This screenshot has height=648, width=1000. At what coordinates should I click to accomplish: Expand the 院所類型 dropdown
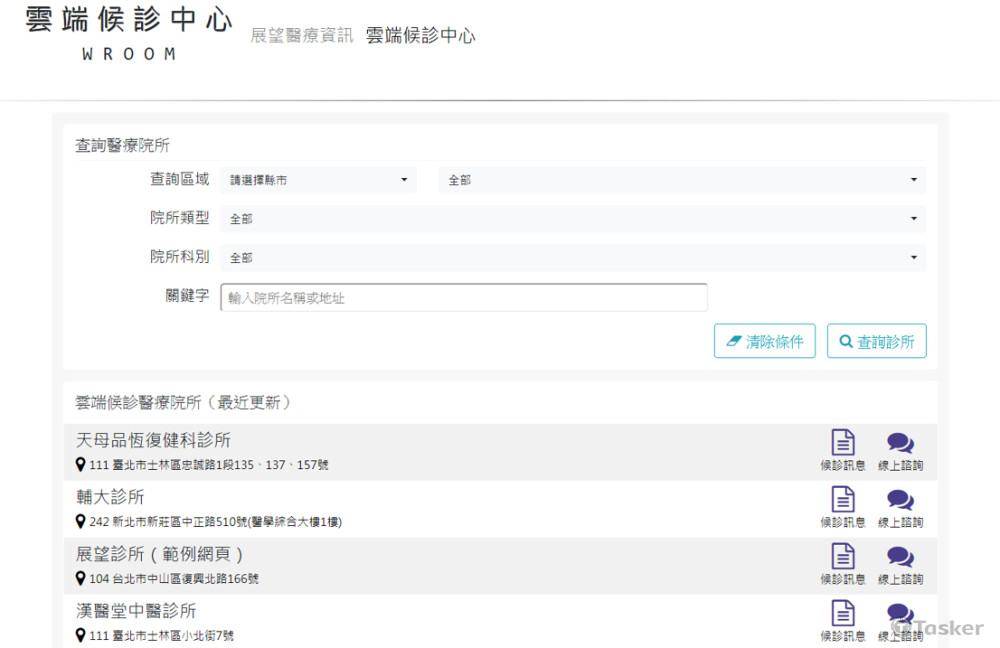(573, 219)
